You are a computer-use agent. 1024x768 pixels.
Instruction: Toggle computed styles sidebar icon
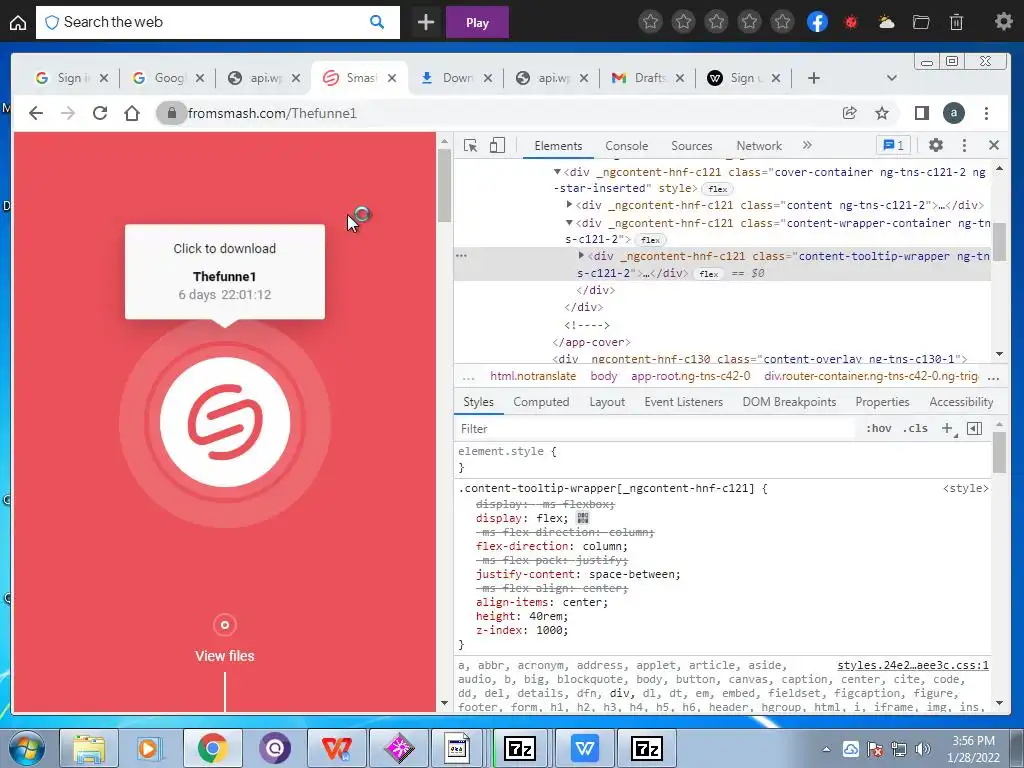coord(974,428)
